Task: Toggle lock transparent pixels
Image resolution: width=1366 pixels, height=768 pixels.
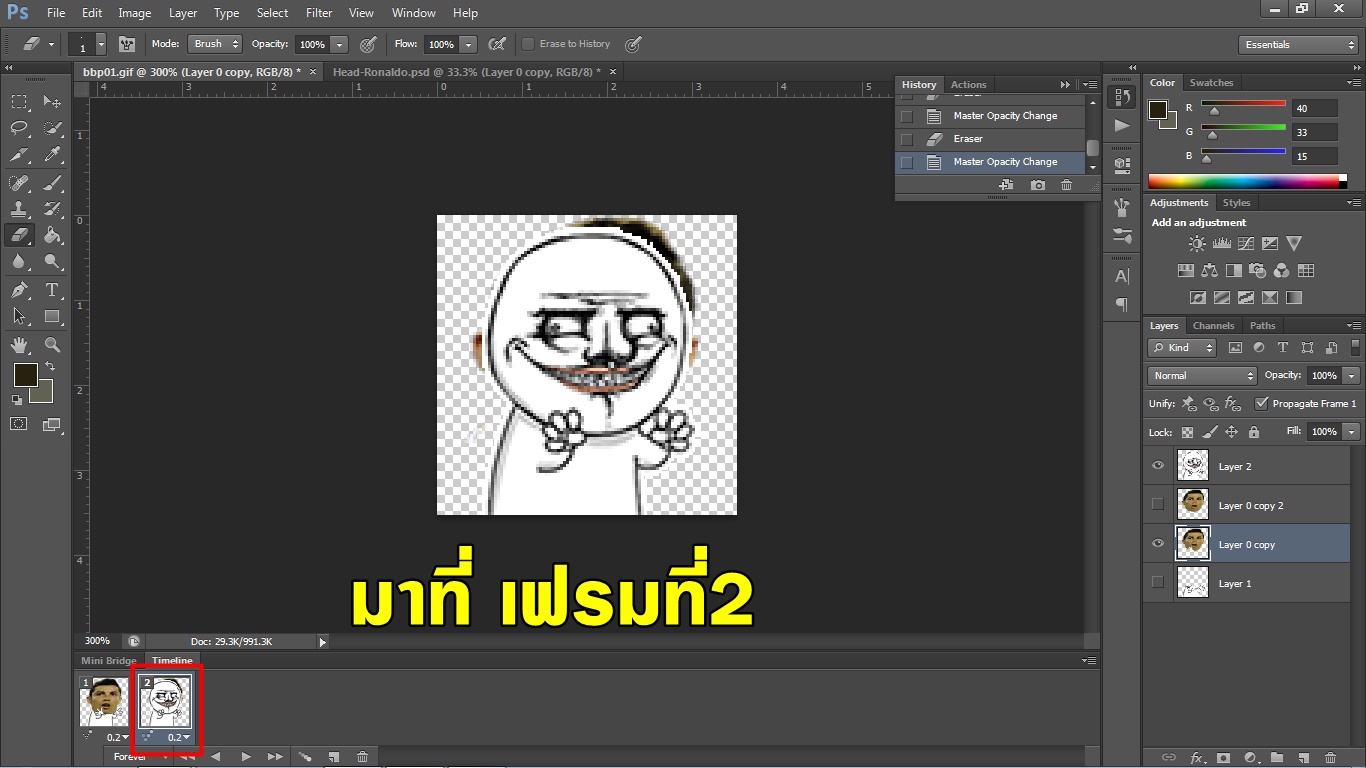Action: (1187, 432)
